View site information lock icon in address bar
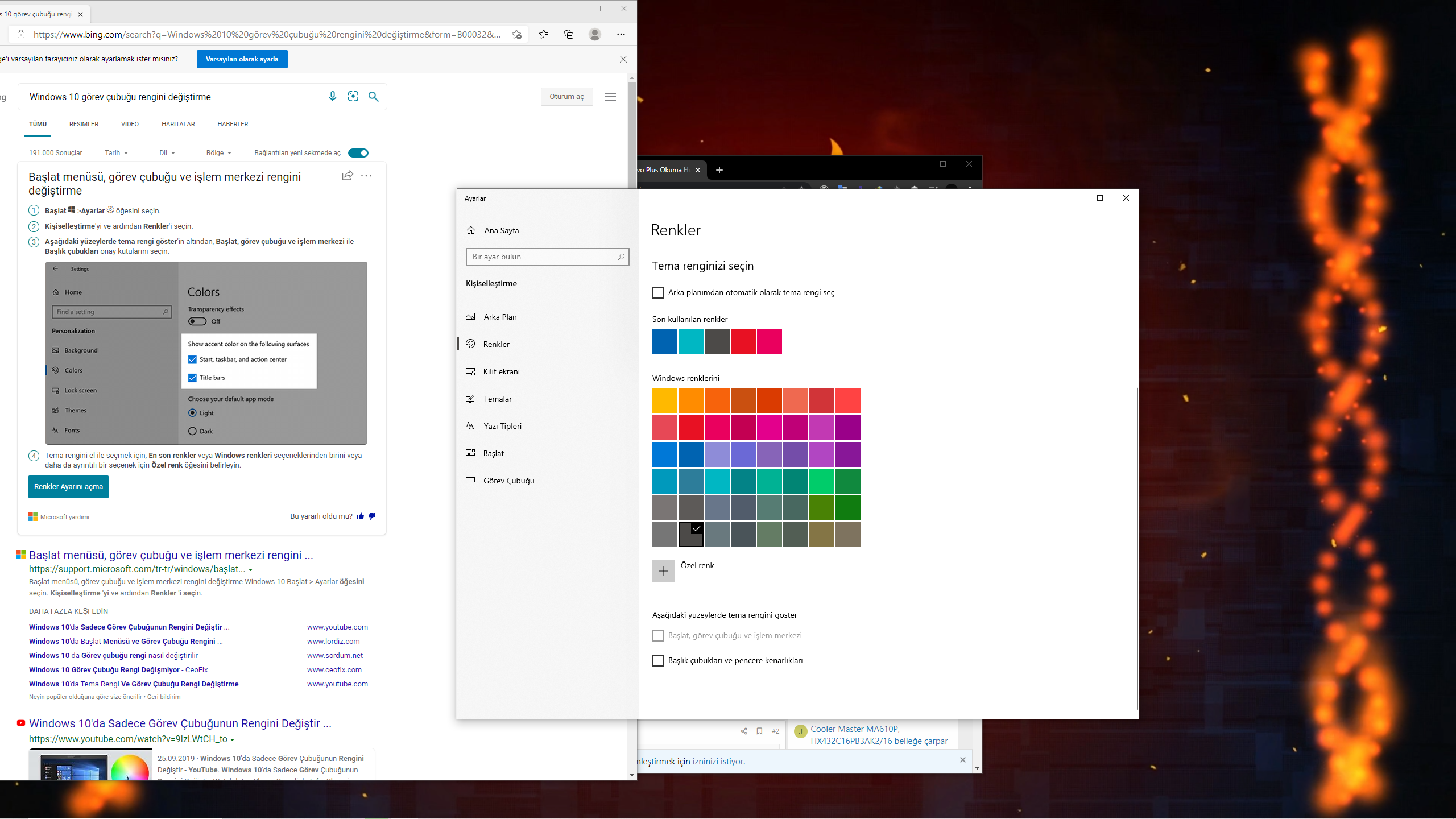Image resolution: width=1456 pixels, height=819 pixels. click(21, 34)
